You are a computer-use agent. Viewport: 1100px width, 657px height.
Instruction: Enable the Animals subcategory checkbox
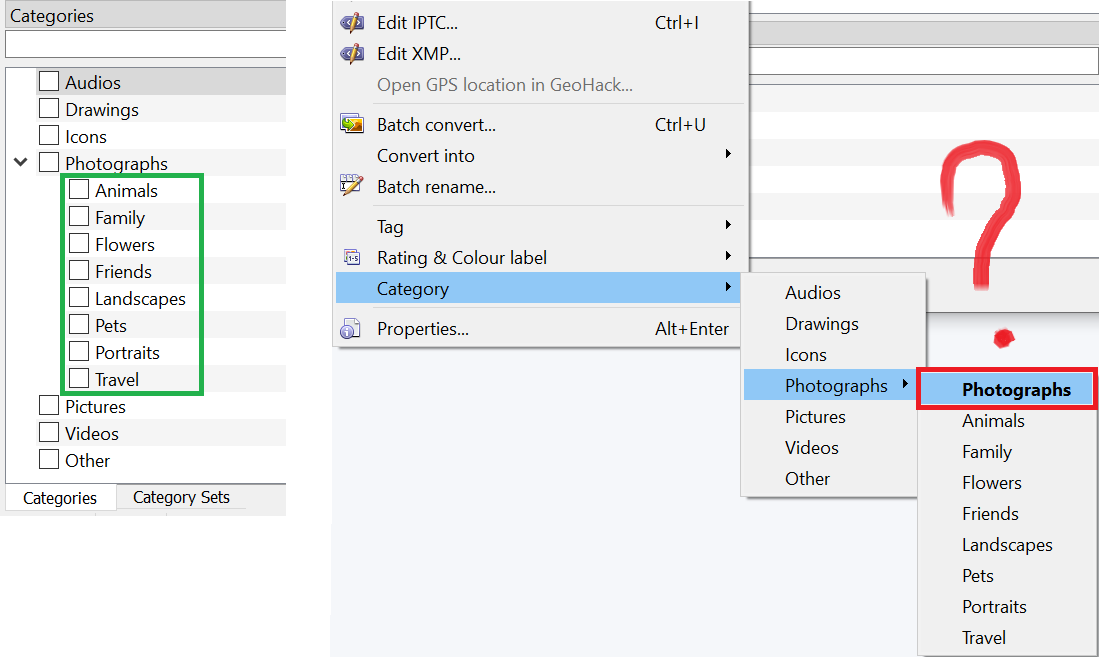(79, 190)
